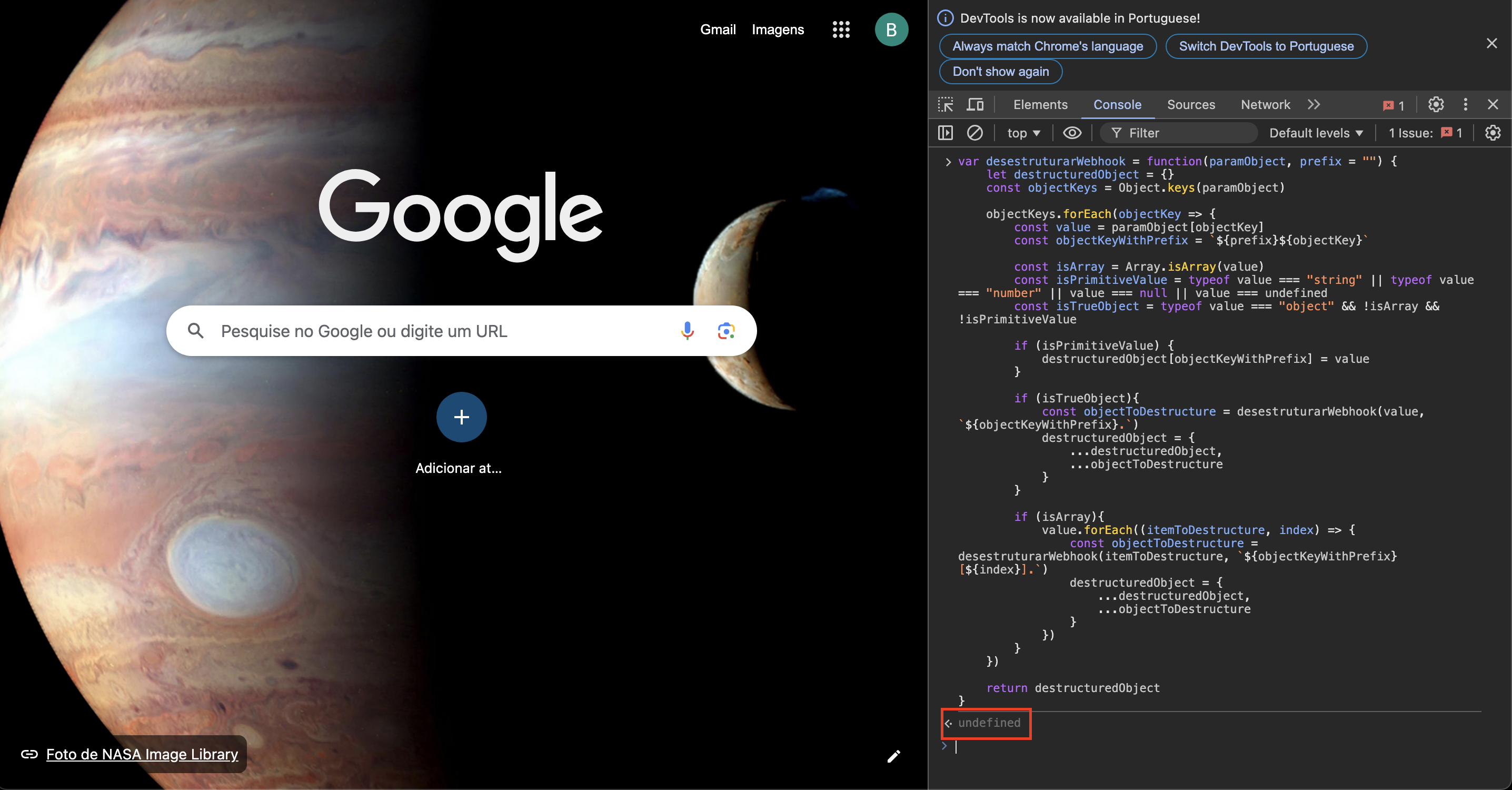The image size is (1512, 790).
Task: Open the Default levels dropdown
Action: click(1316, 133)
